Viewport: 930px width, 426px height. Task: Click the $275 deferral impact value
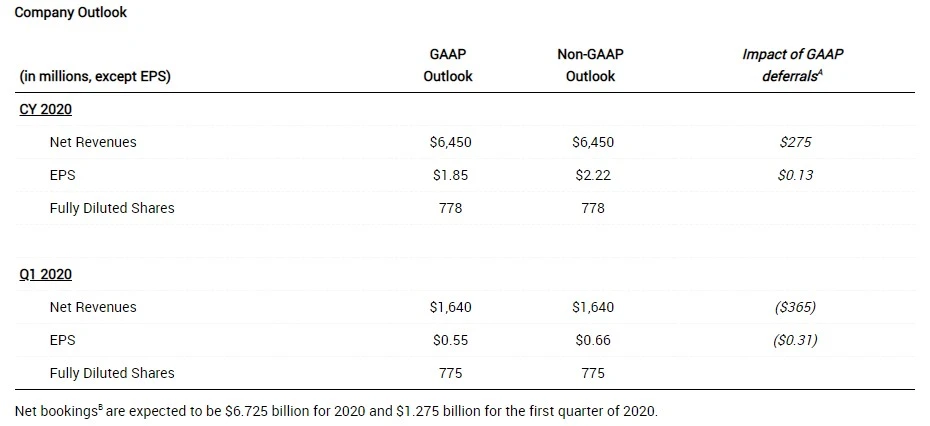point(795,142)
